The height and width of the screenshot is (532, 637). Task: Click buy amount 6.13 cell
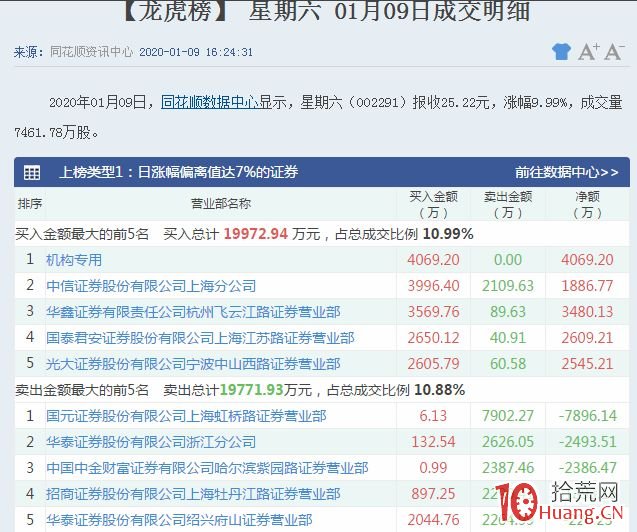coord(433,416)
